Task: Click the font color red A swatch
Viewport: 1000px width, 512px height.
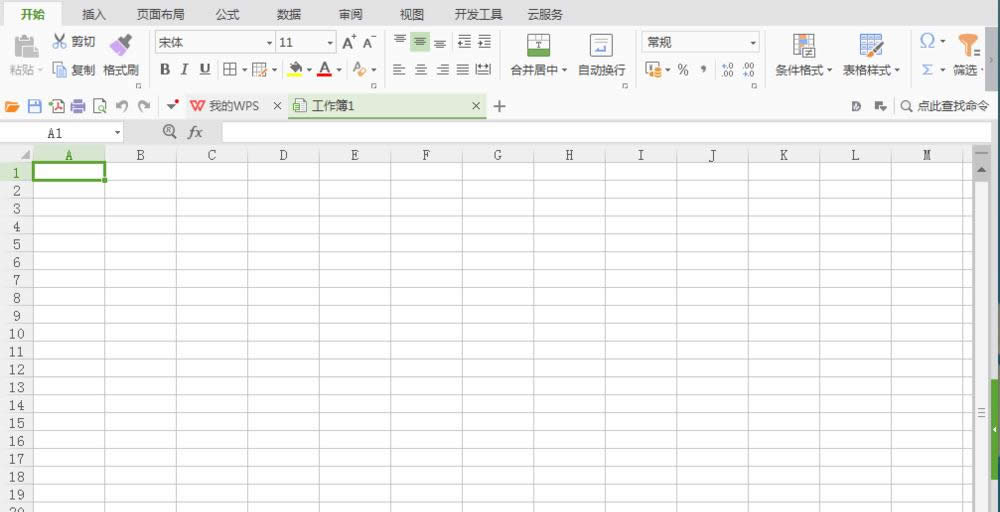Action: [x=324, y=70]
